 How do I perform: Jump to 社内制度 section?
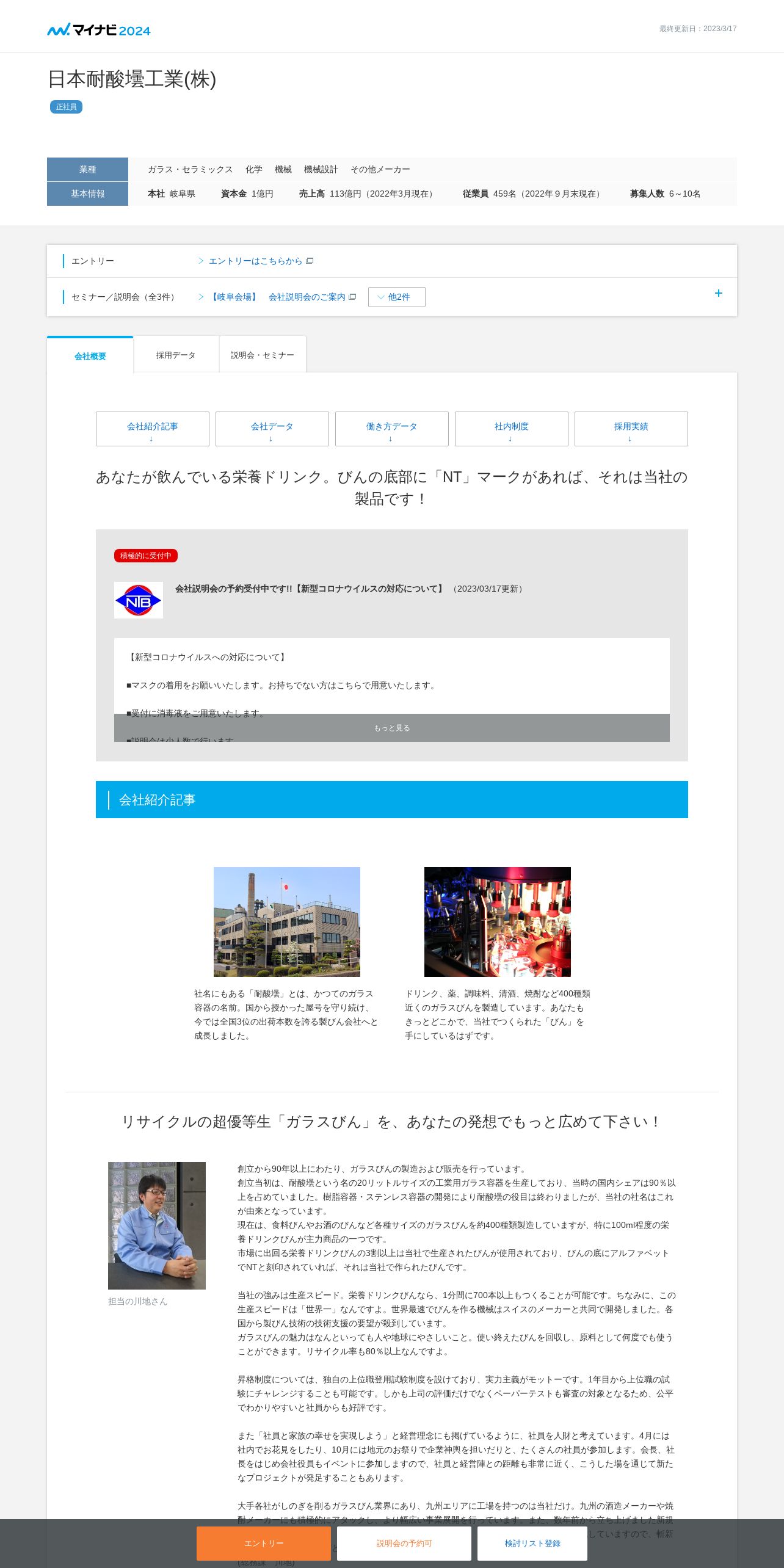point(512,429)
